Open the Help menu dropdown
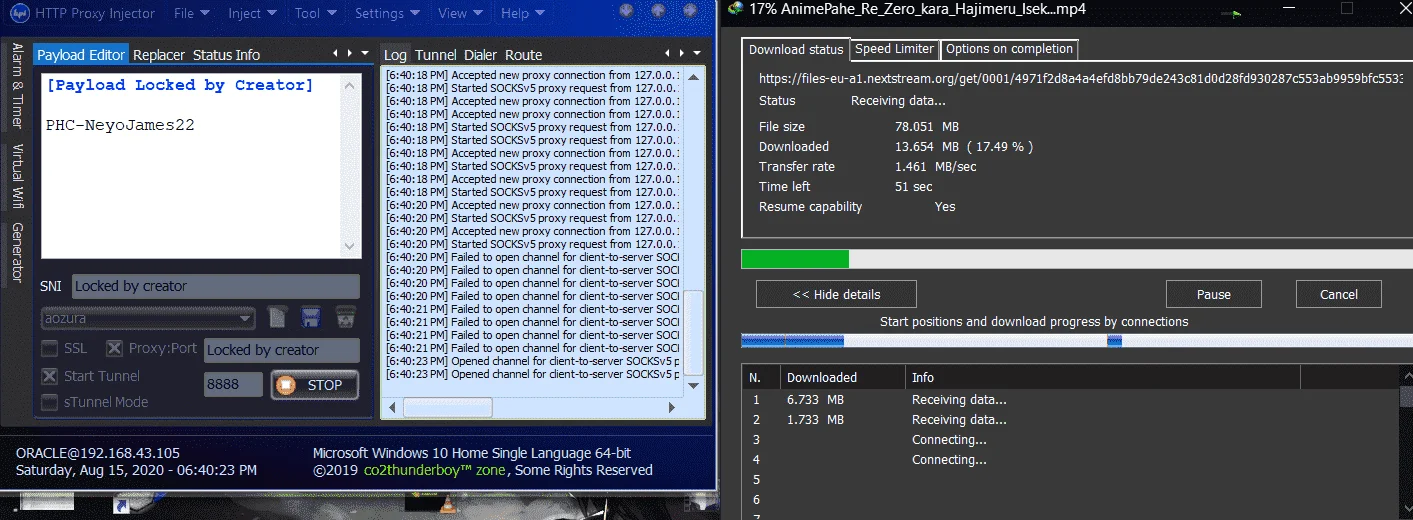The width and height of the screenshot is (1413, 520). tap(521, 13)
